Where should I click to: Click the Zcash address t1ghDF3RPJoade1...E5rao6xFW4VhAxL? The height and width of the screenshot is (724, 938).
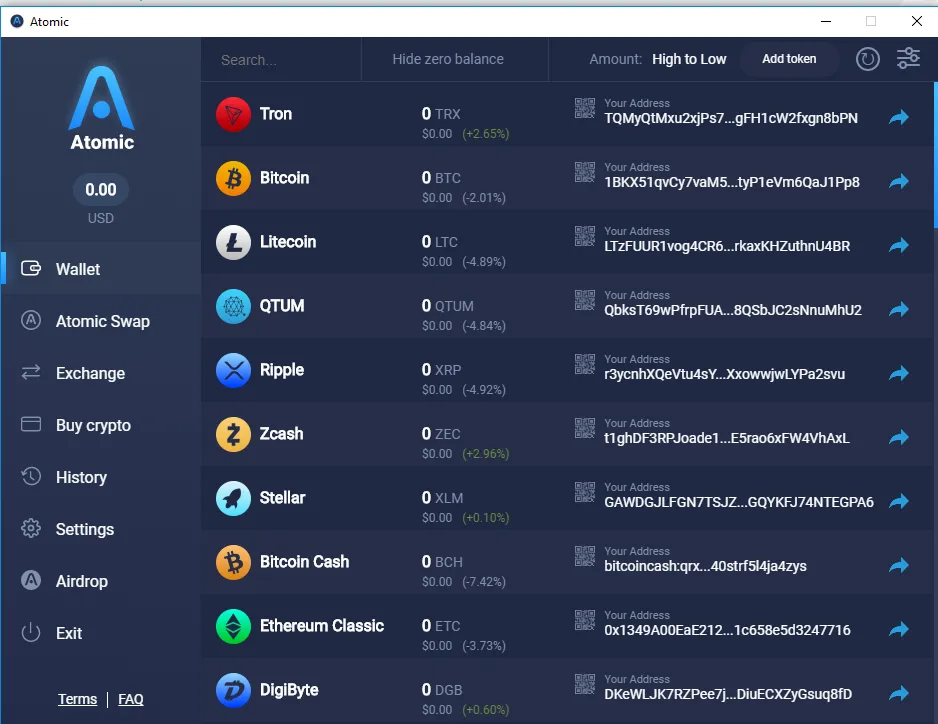pyautogui.click(x=727, y=439)
